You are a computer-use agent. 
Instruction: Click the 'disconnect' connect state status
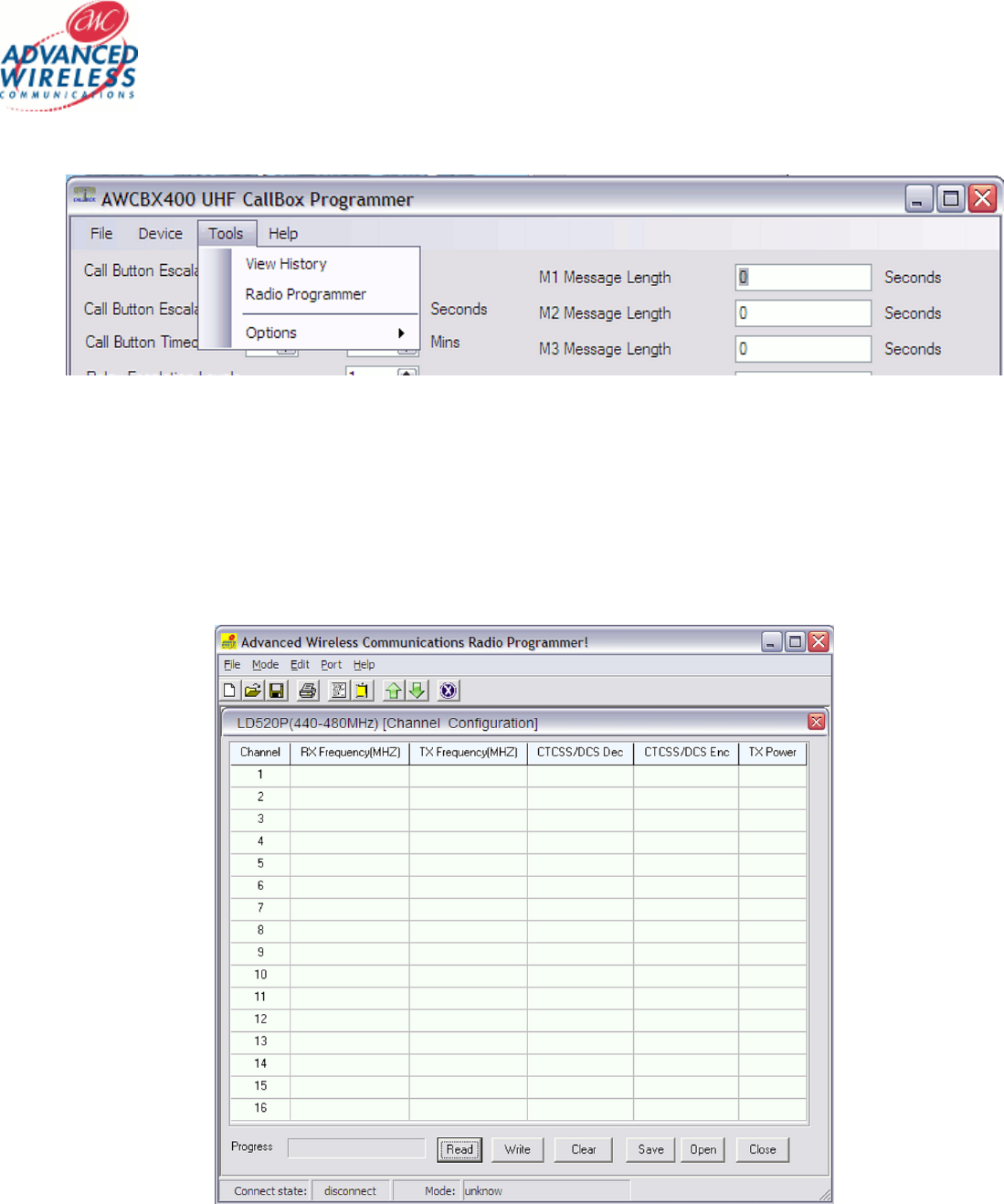pos(352,1191)
